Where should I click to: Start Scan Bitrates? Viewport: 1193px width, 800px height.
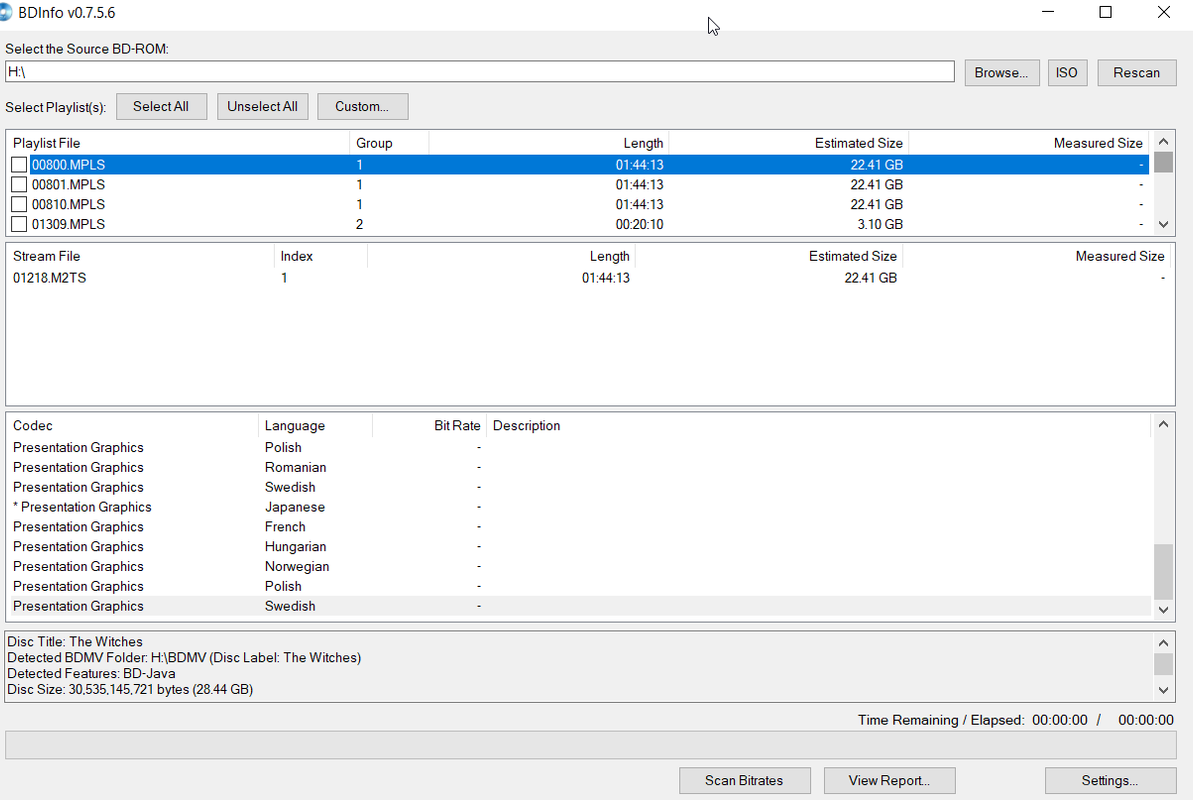pyautogui.click(x=744, y=780)
